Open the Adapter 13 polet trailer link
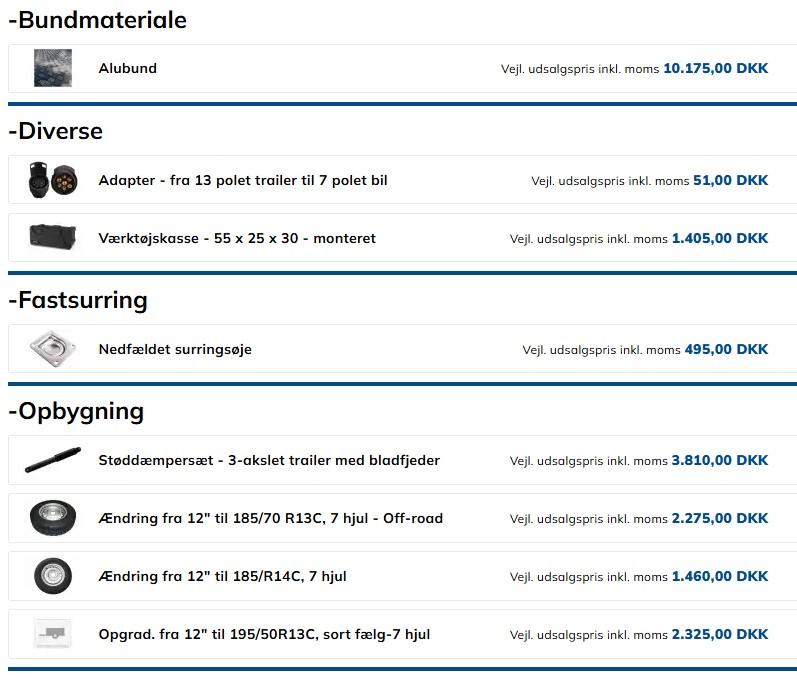The image size is (797, 679). click(x=242, y=181)
